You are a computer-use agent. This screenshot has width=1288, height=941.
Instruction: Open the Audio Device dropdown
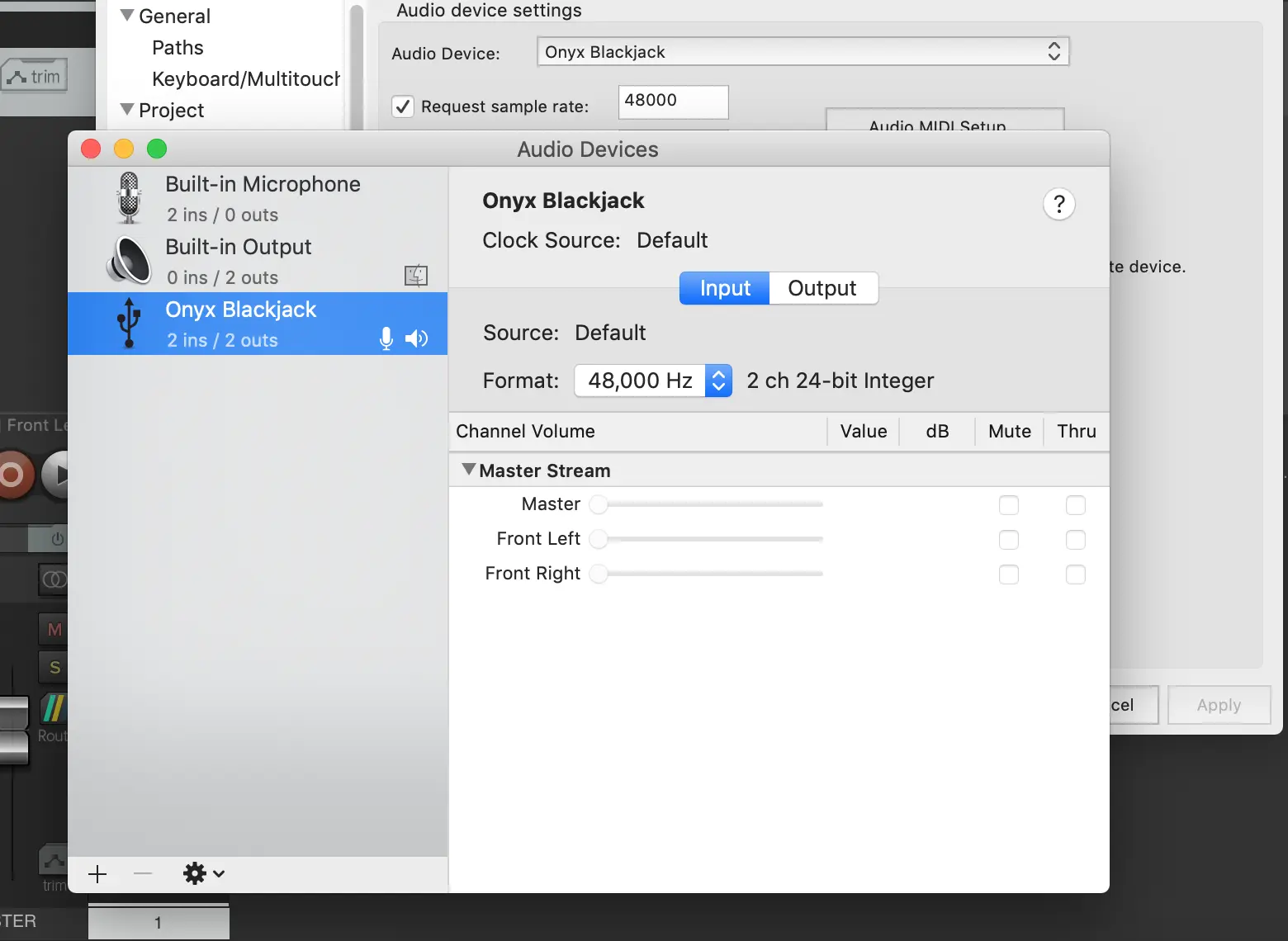(803, 52)
